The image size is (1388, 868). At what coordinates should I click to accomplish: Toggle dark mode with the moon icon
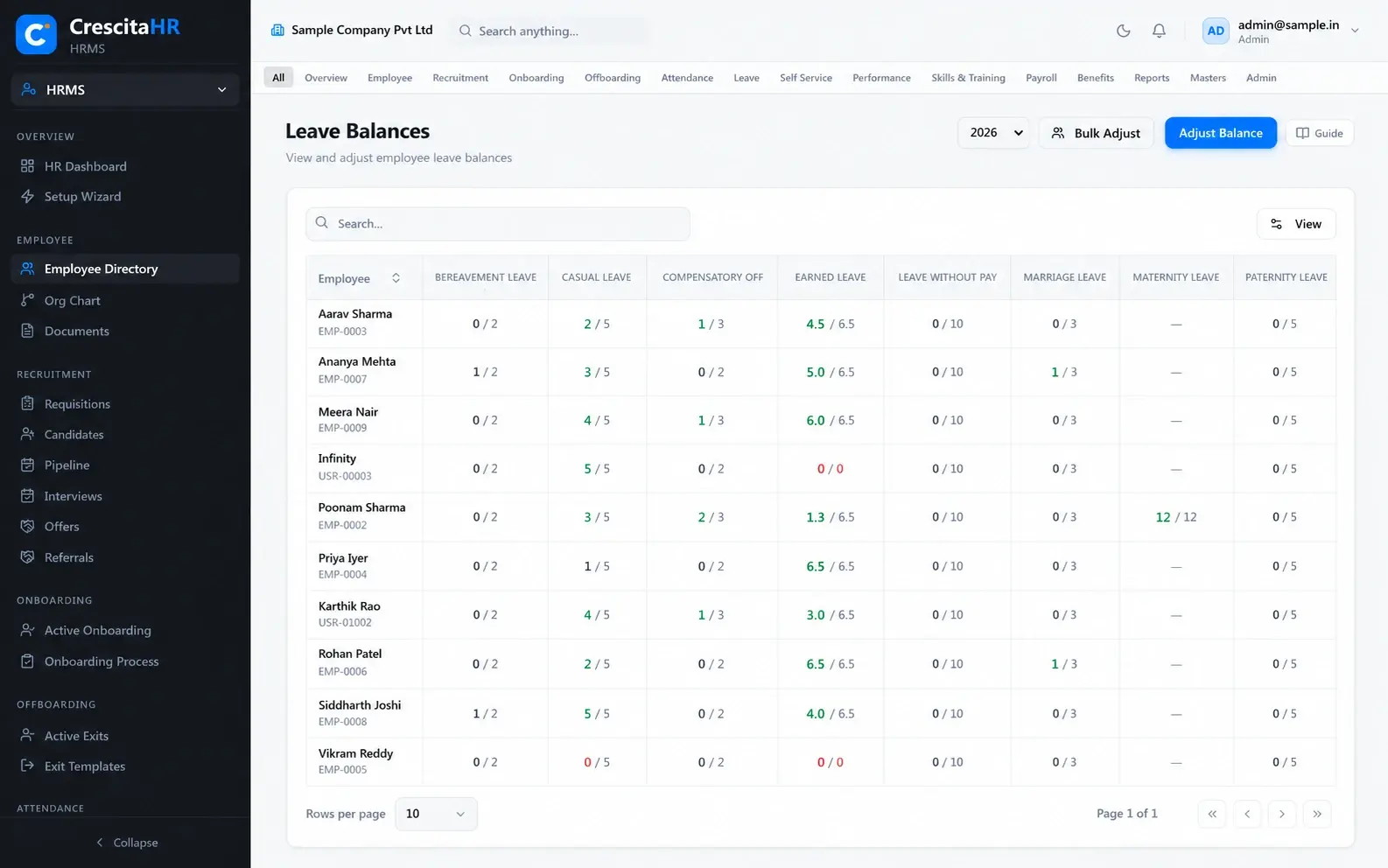(x=1124, y=31)
